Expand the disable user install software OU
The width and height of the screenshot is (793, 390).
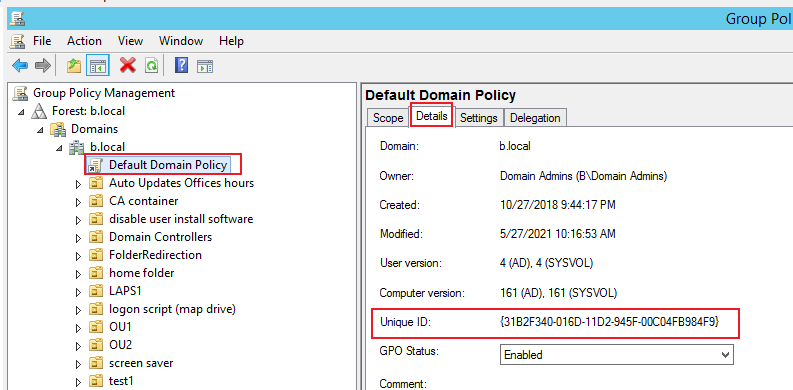[78, 220]
